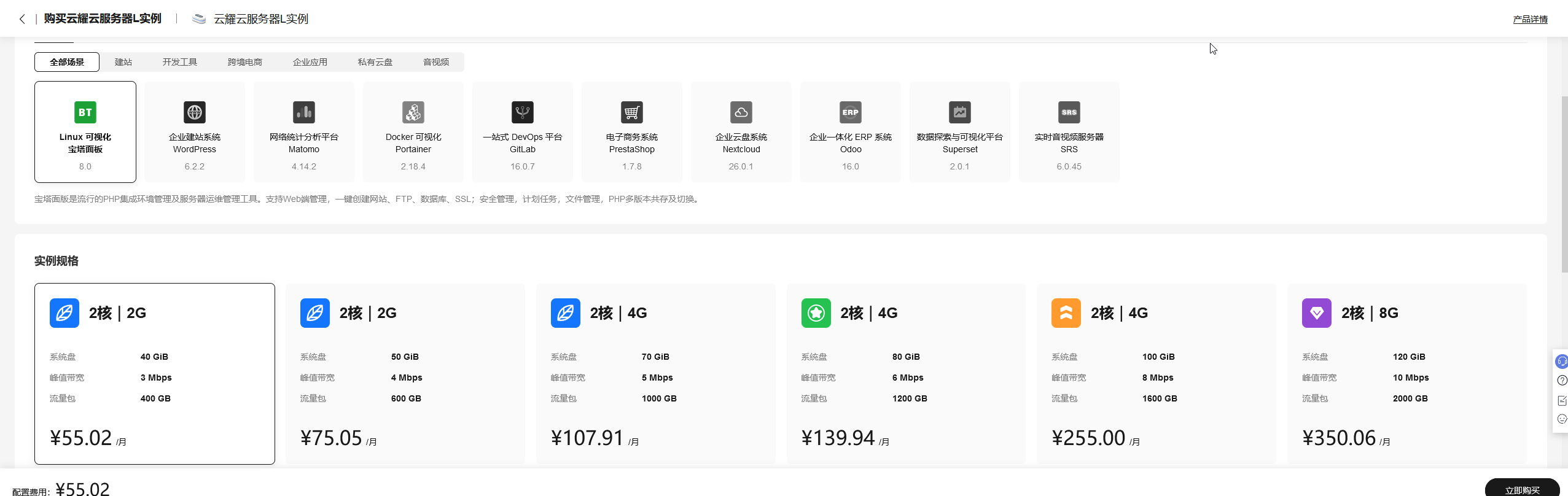Click the 立即购买 button
The image size is (1568, 496).
click(1522, 488)
